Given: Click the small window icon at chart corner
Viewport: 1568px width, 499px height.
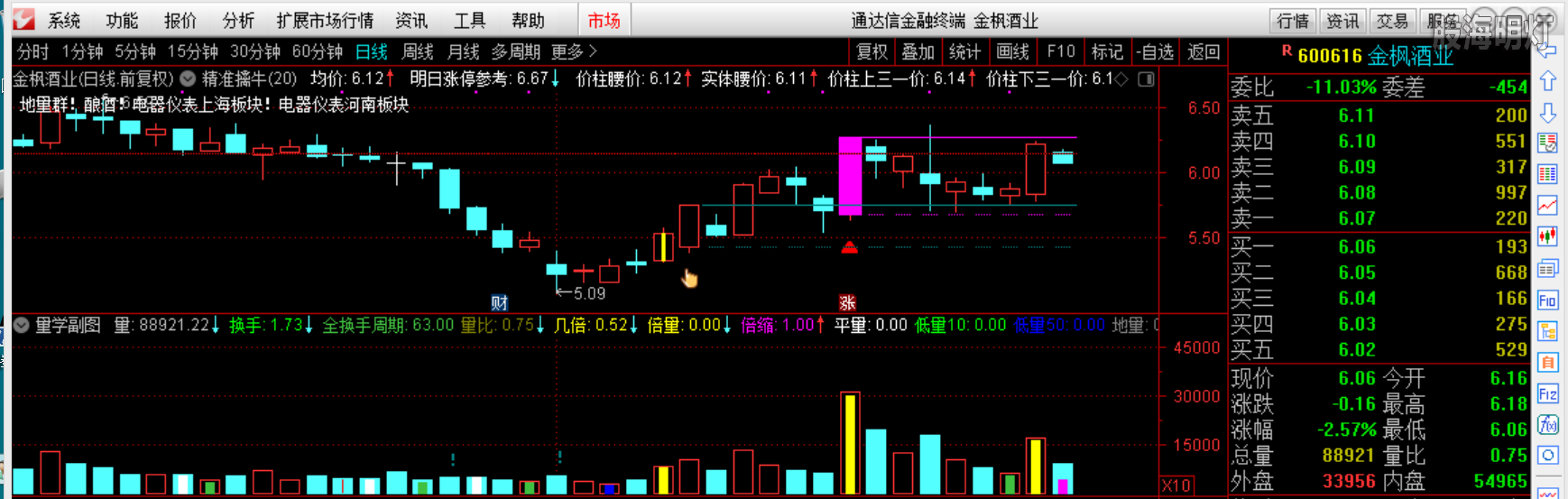Looking at the screenshot, I should pos(1146,79).
